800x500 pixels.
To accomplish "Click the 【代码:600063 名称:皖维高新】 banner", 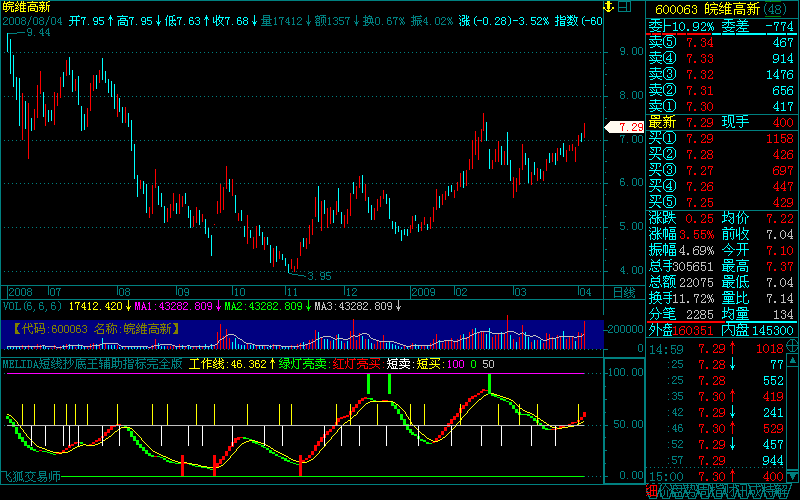I will [x=96, y=329].
